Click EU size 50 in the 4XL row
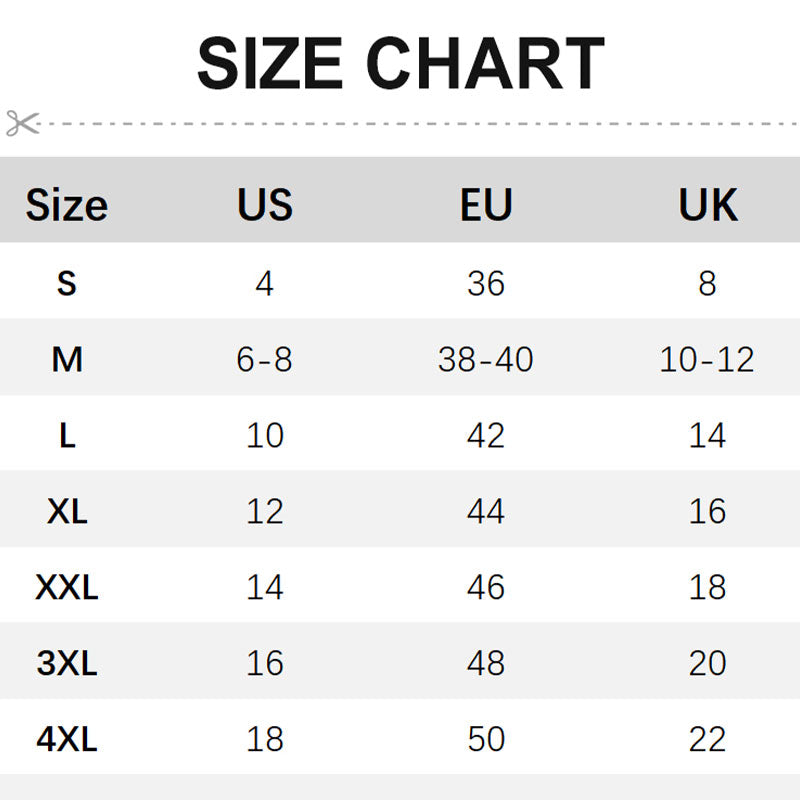The height and width of the screenshot is (800, 800). 486,739
